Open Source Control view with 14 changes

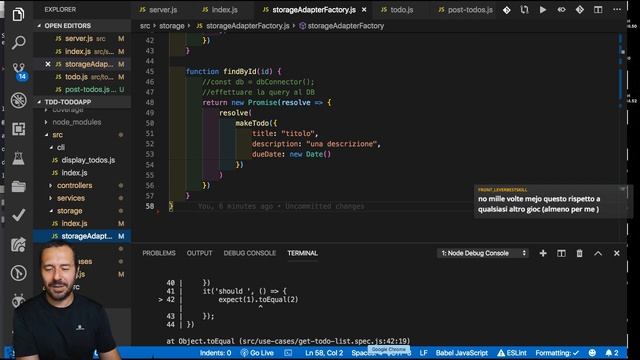[19, 71]
